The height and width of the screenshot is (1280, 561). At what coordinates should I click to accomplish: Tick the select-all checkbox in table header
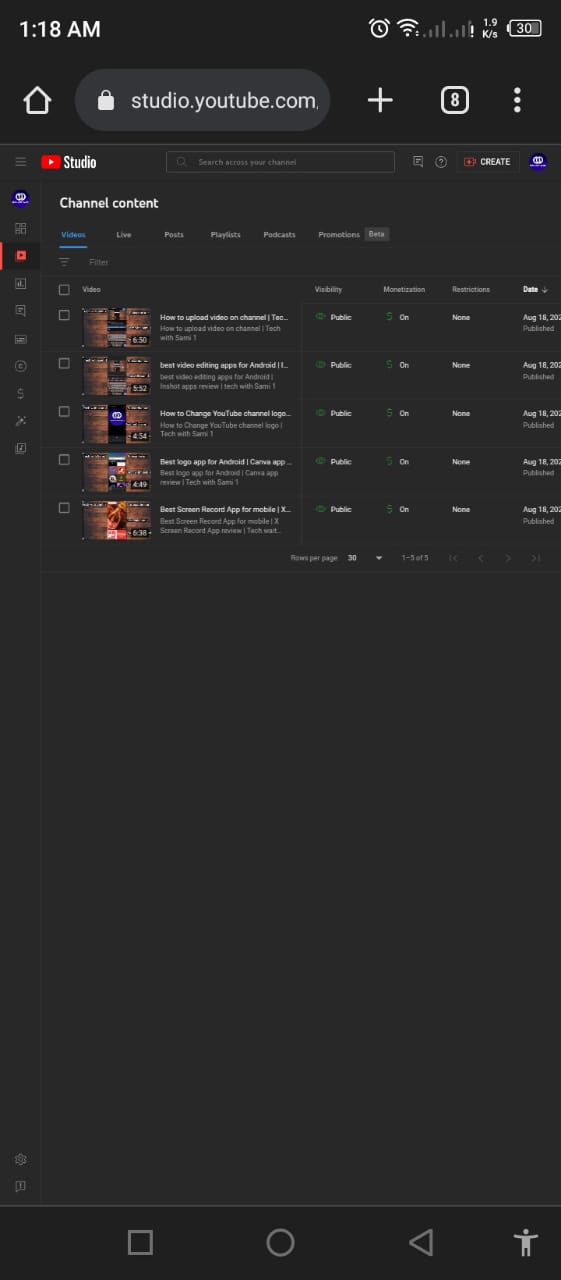click(x=64, y=290)
